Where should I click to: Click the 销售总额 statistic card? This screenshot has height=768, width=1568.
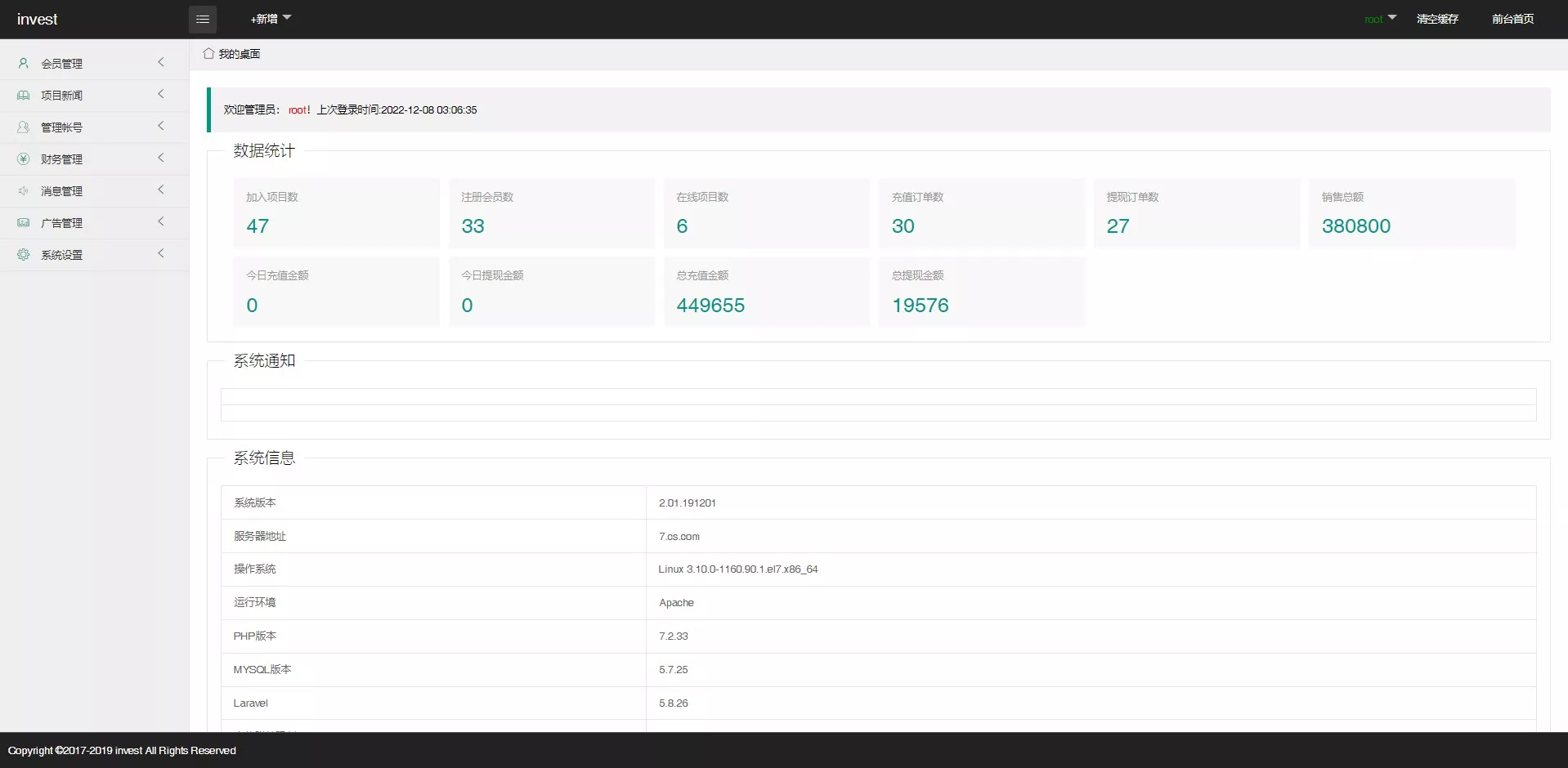click(1412, 213)
